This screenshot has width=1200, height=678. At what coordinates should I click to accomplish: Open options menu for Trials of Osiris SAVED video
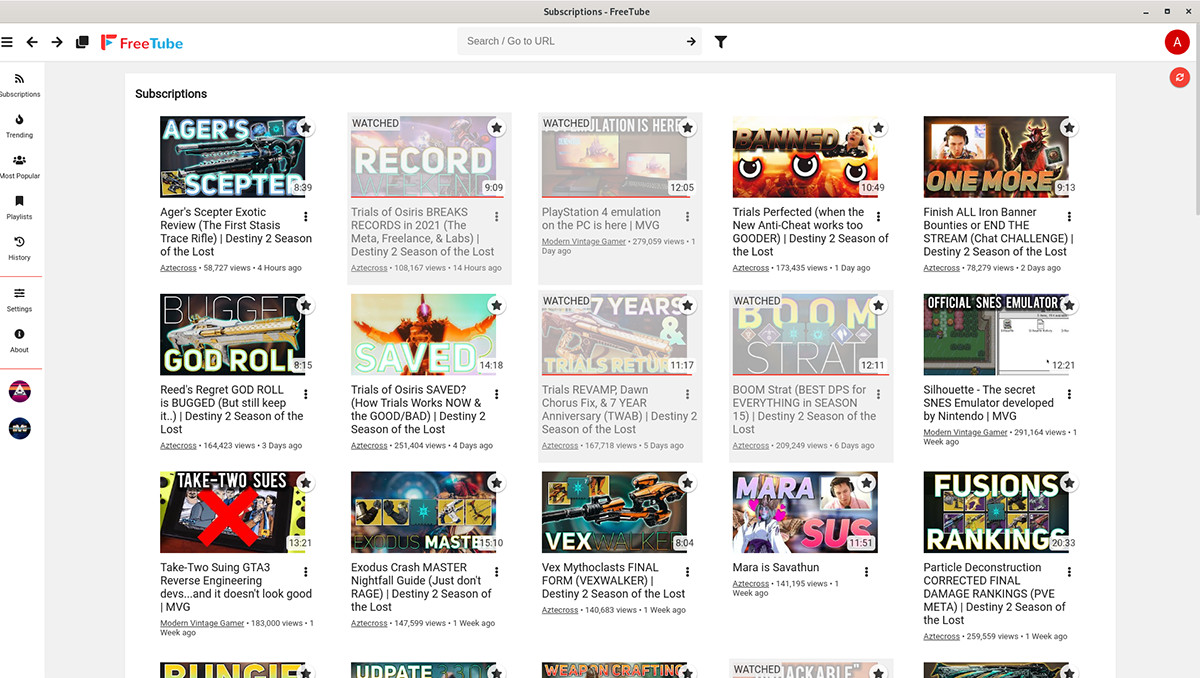click(x=497, y=394)
